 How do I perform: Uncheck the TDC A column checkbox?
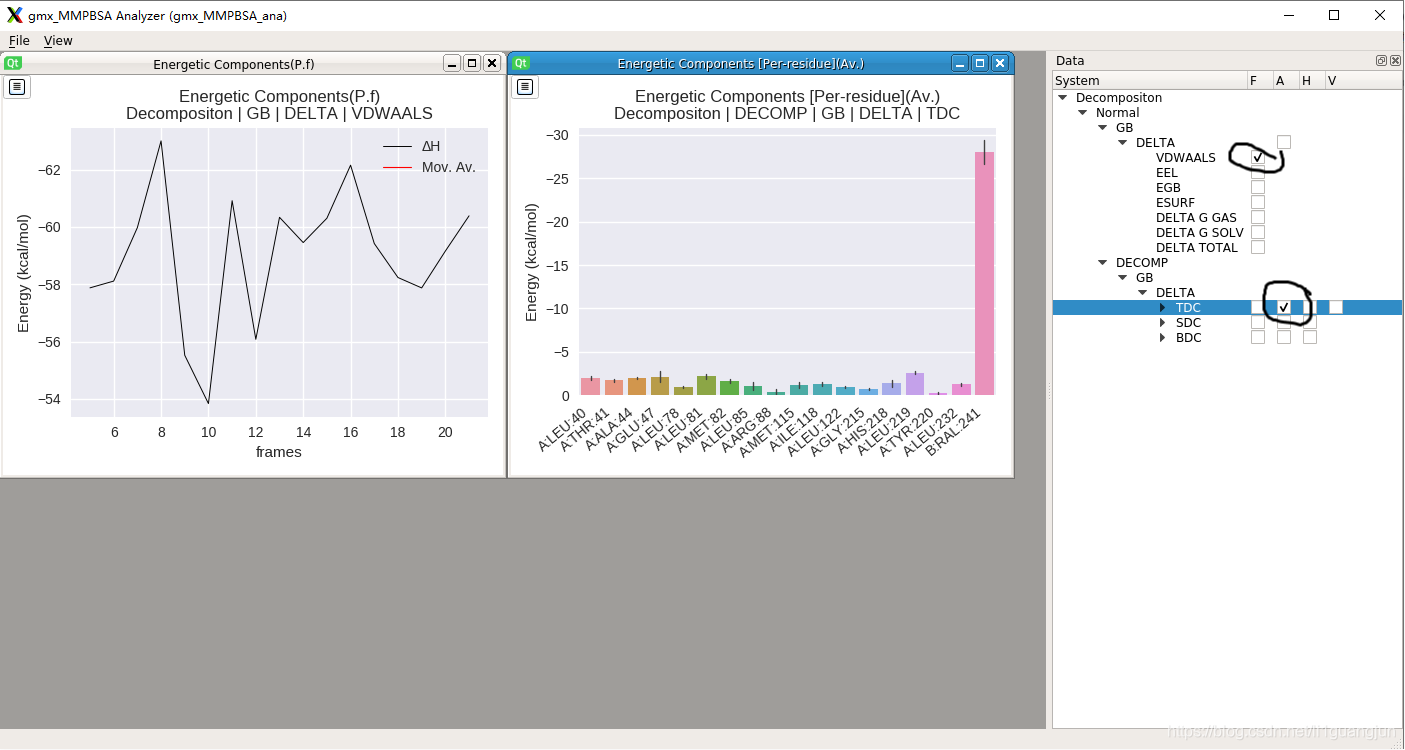pyautogui.click(x=1284, y=307)
